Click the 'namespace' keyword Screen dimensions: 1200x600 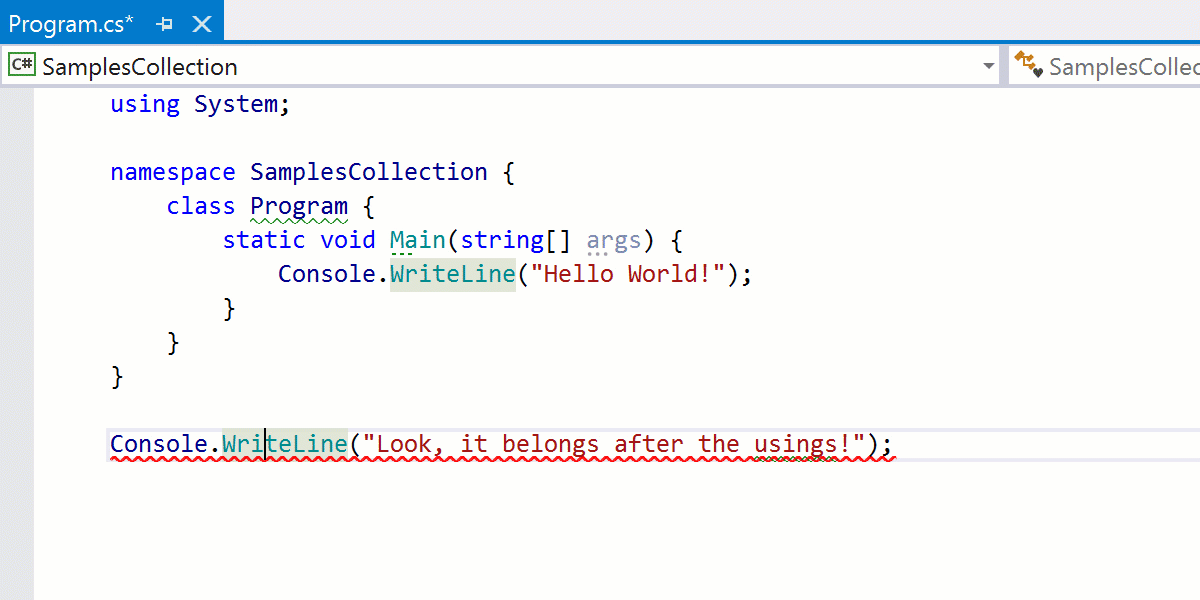(x=173, y=172)
